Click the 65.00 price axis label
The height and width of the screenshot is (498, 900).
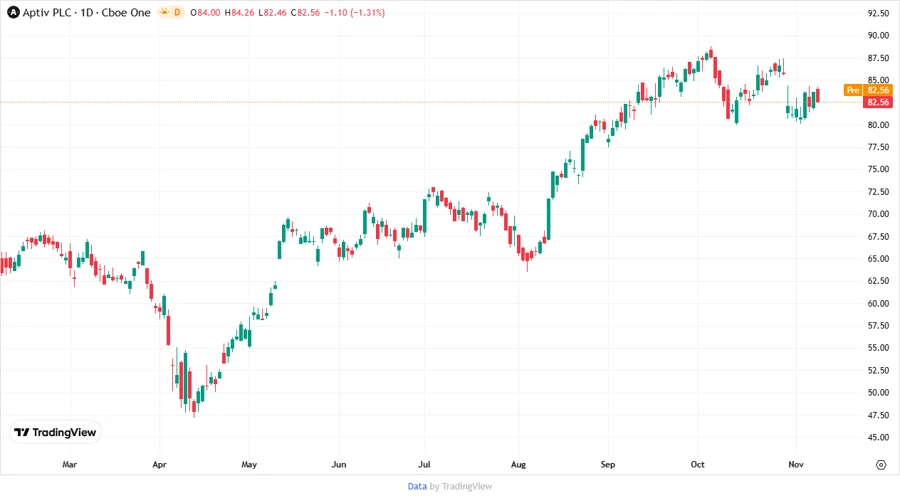coord(878,259)
